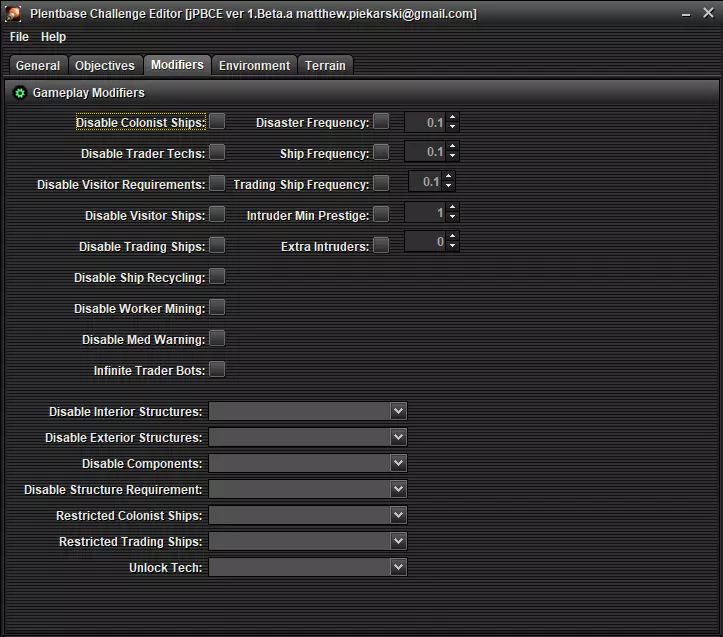Decrease Disaster Frequency with down arrow

click(452, 127)
